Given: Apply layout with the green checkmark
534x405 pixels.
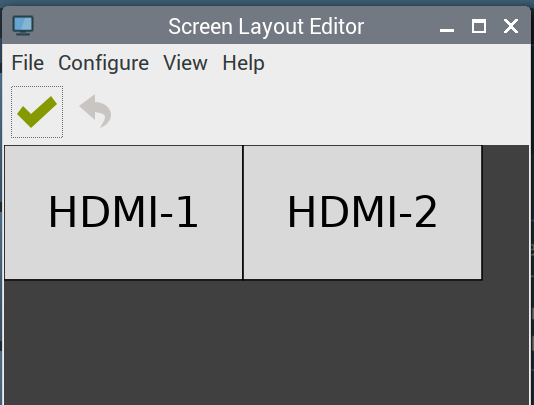Looking at the screenshot, I should [x=37, y=112].
